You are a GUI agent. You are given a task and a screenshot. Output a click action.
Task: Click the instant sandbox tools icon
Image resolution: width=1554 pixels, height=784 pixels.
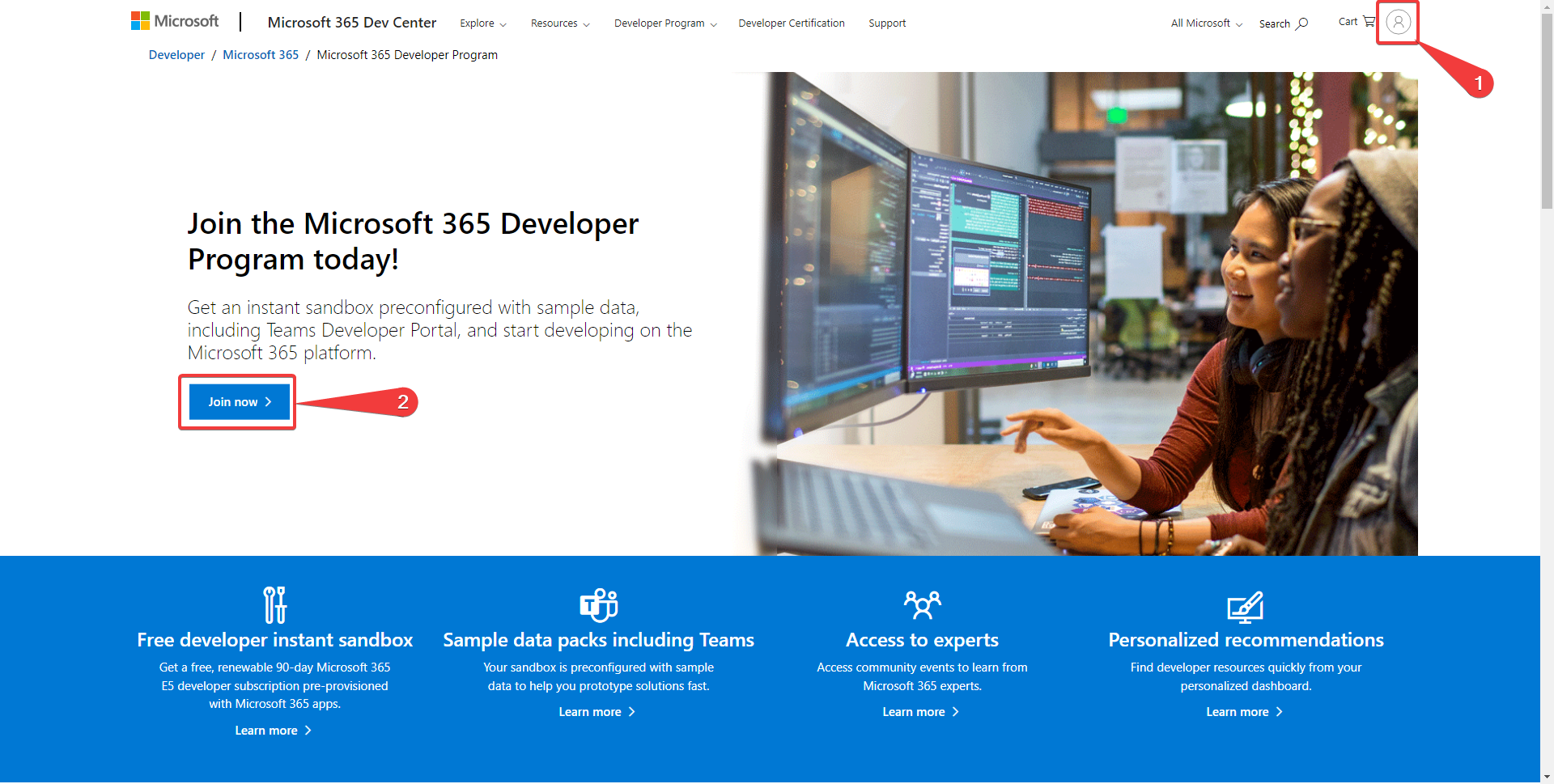click(x=275, y=605)
